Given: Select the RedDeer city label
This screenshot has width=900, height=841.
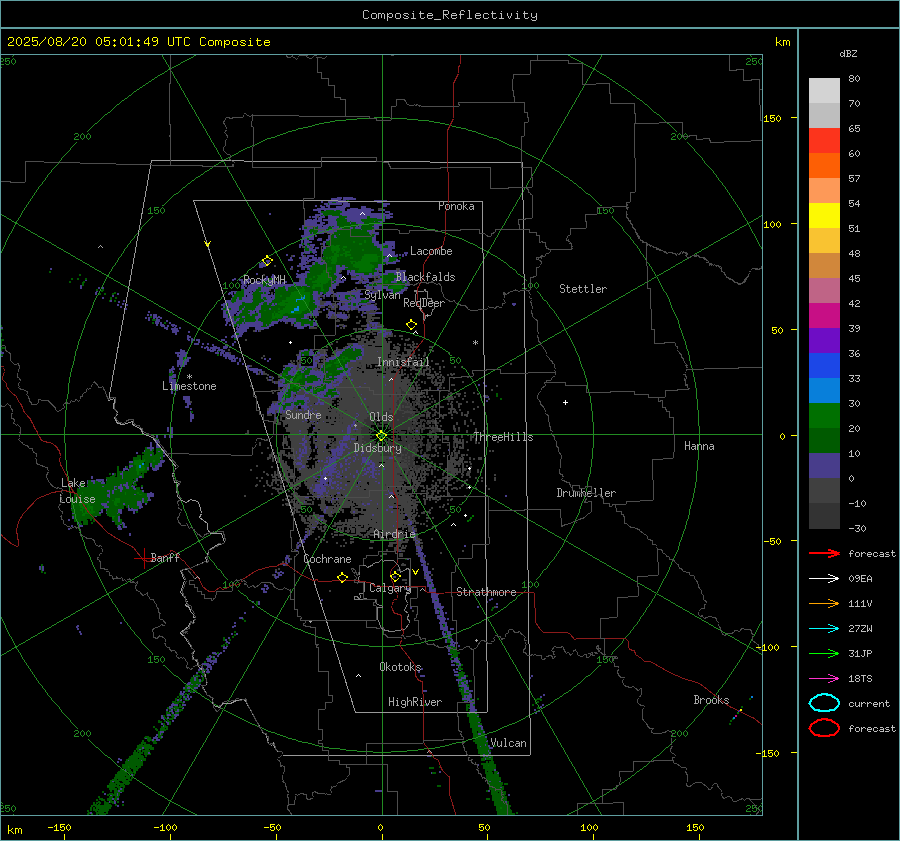Looking at the screenshot, I should [x=424, y=303].
